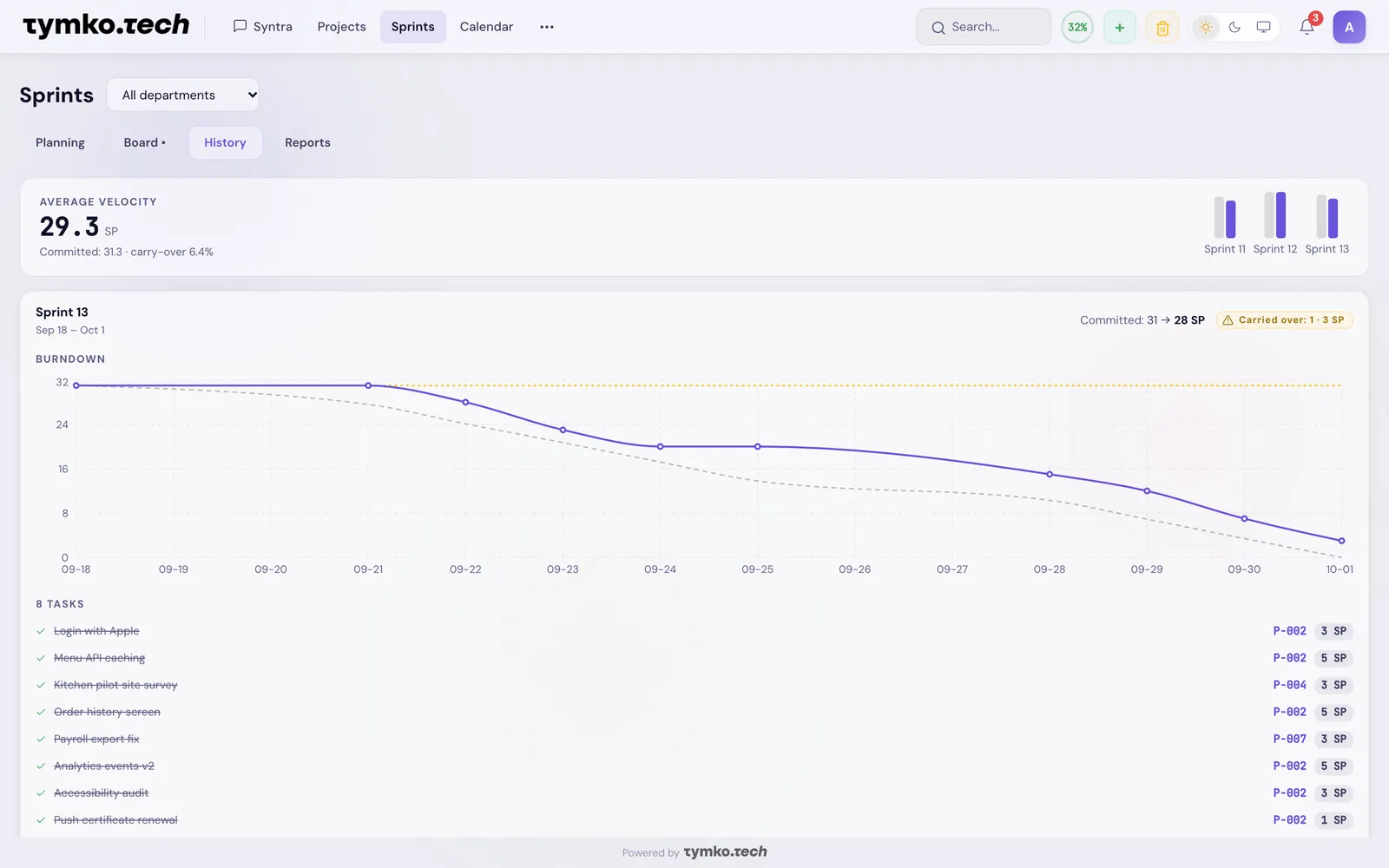Go to Projects in navigation

[x=341, y=27]
